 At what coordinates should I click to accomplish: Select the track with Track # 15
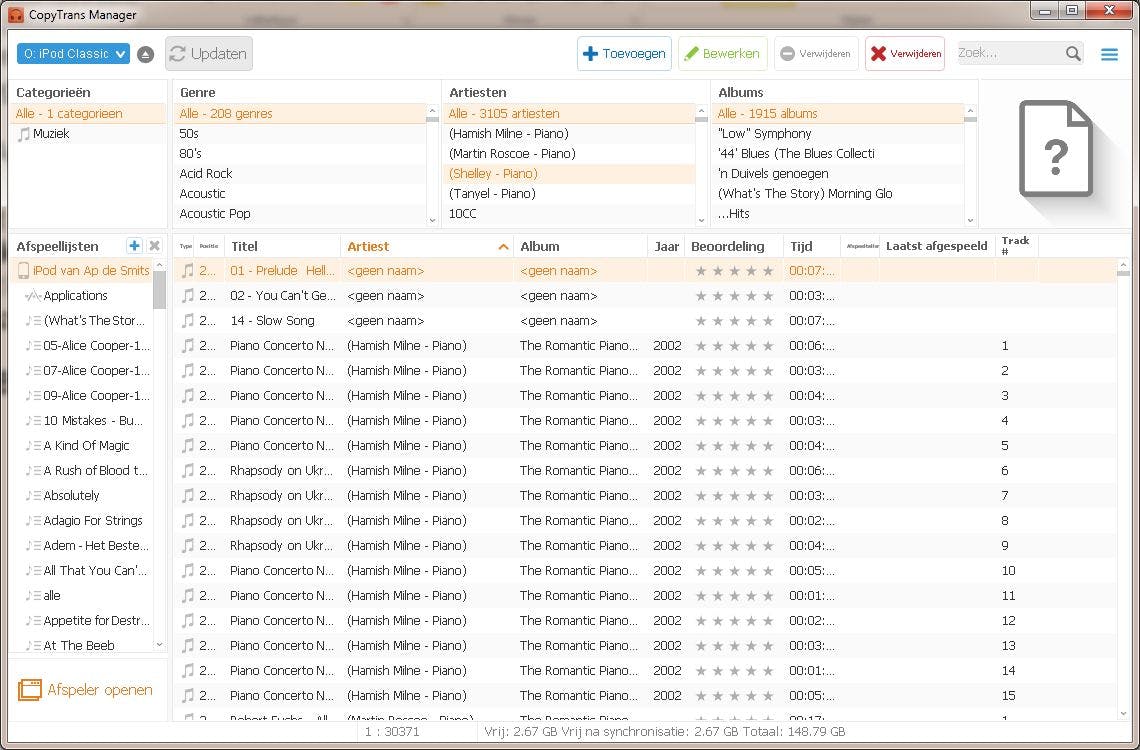pos(646,695)
